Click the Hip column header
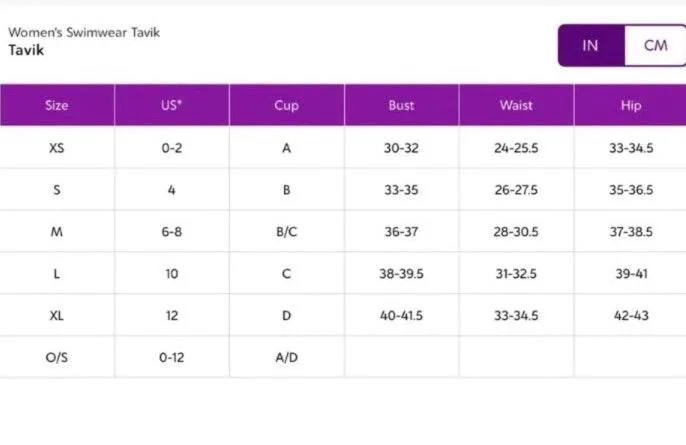686x445 pixels. tap(631, 105)
